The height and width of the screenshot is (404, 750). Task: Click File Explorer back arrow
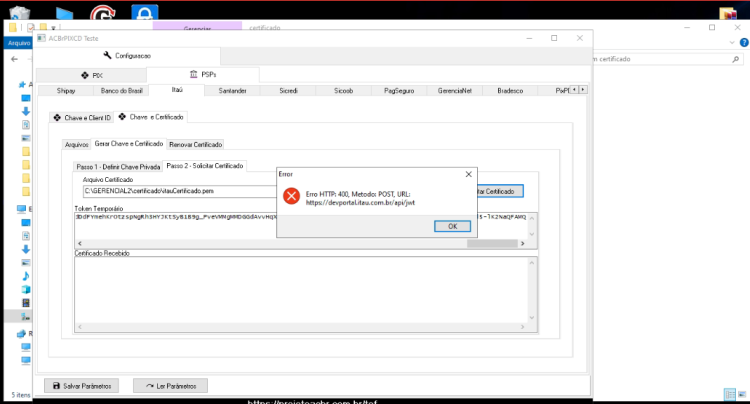click(14, 59)
